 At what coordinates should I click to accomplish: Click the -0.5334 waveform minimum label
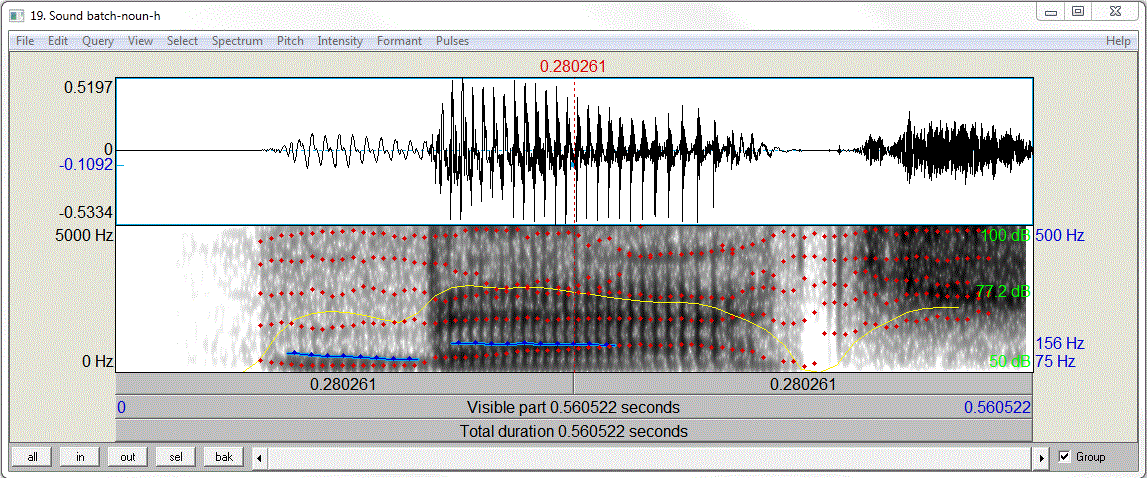pos(85,213)
